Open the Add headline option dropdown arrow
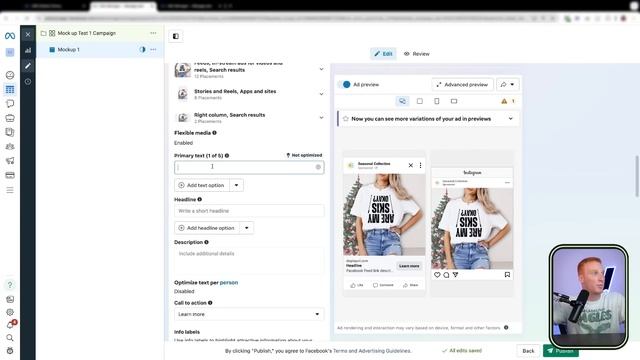This screenshot has height=360, width=640. [247, 228]
